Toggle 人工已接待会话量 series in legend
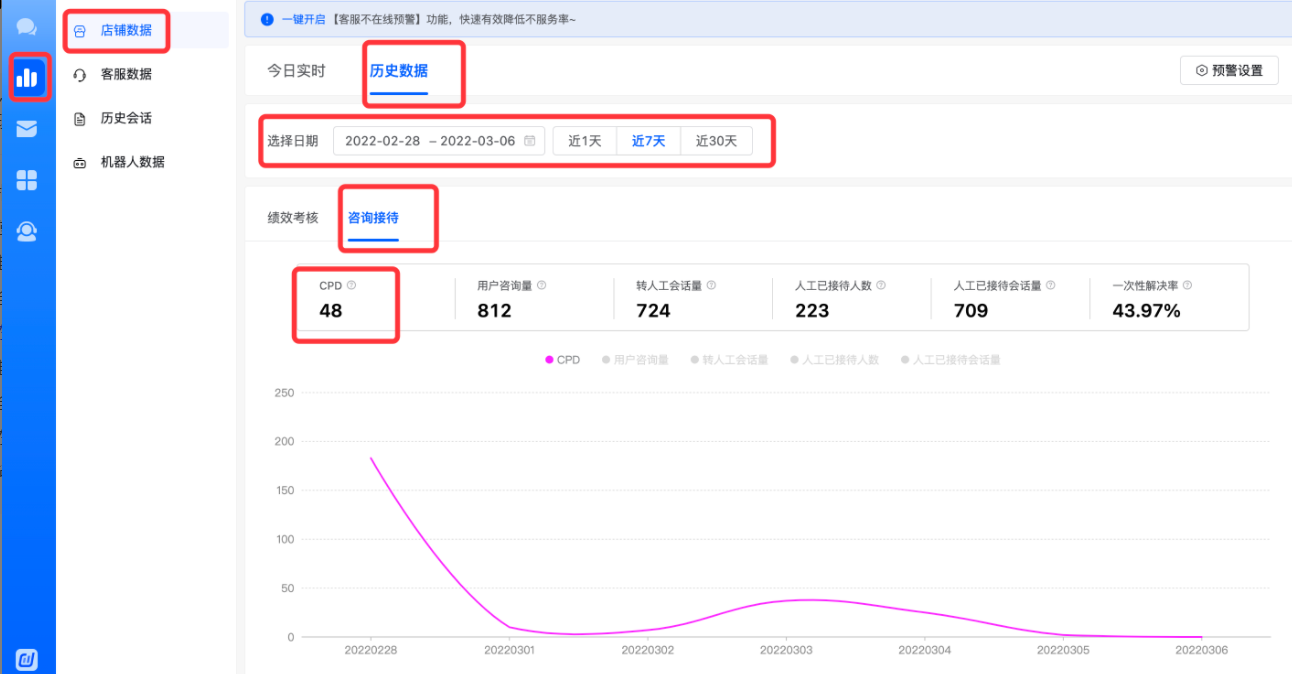 (x=950, y=360)
